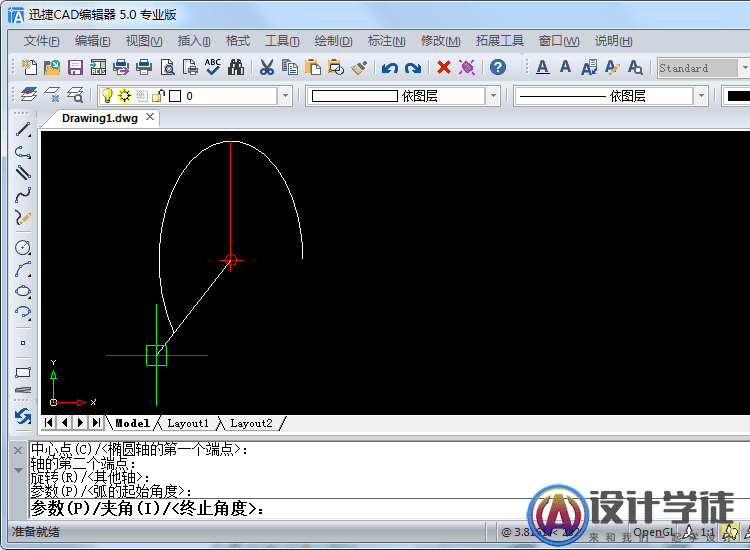Select the freehand sketch pencil tool

23,218
